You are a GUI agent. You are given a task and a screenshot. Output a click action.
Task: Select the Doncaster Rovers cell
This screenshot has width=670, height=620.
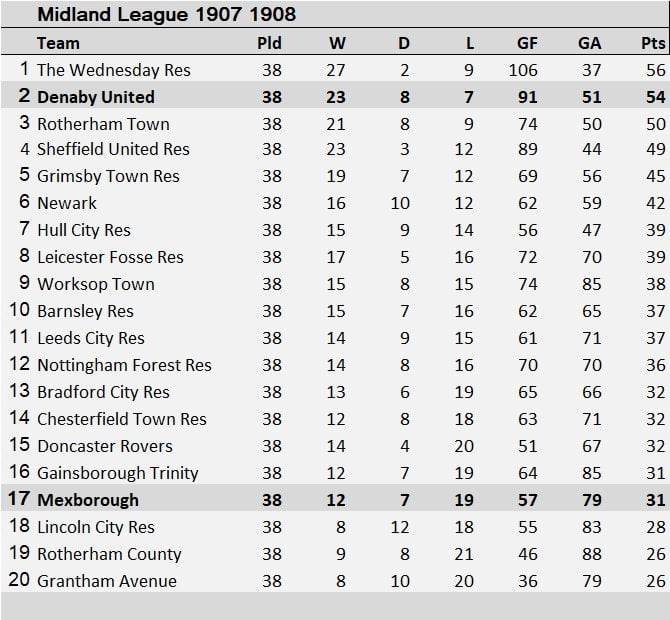click(x=105, y=446)
